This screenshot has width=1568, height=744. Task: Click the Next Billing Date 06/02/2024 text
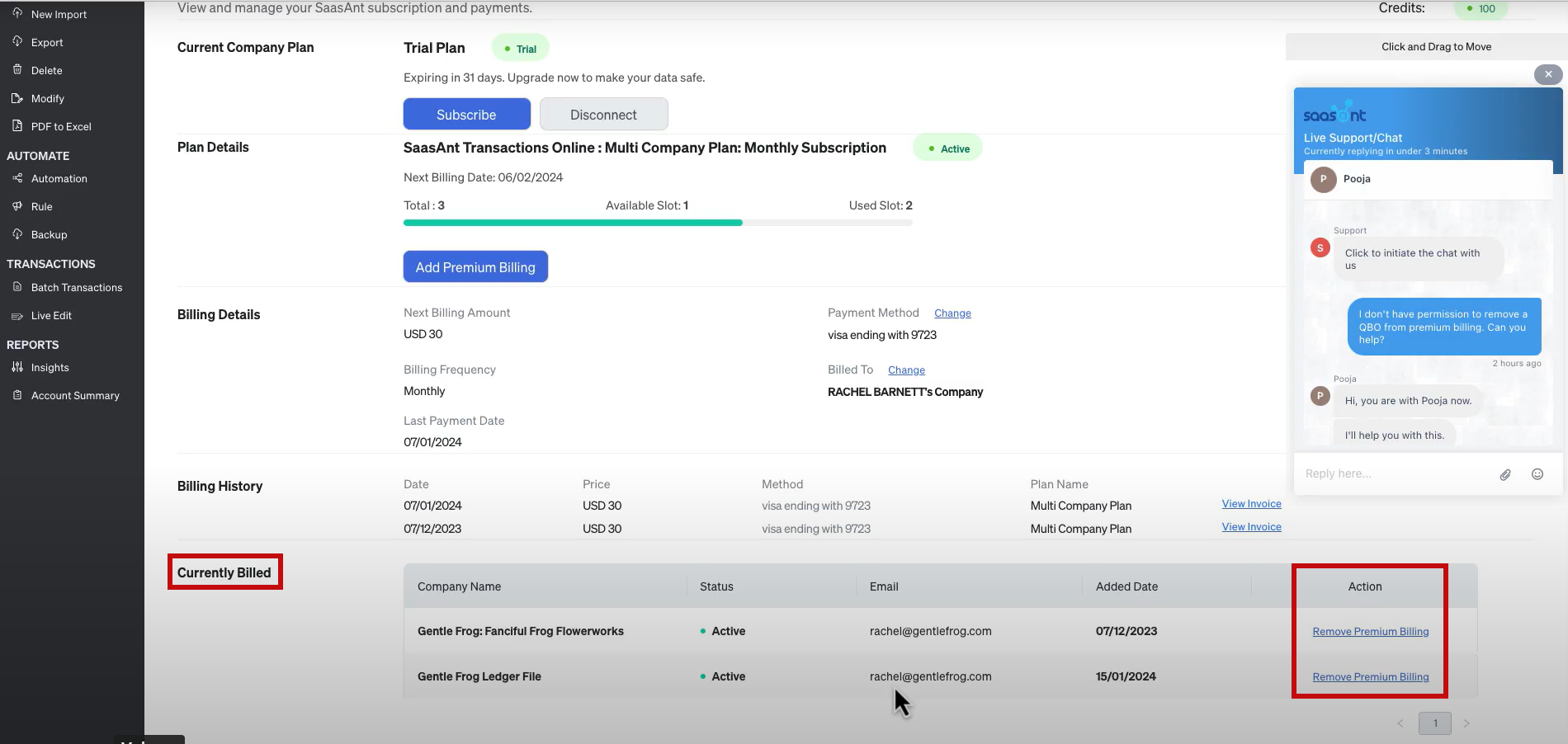[483, 177]
